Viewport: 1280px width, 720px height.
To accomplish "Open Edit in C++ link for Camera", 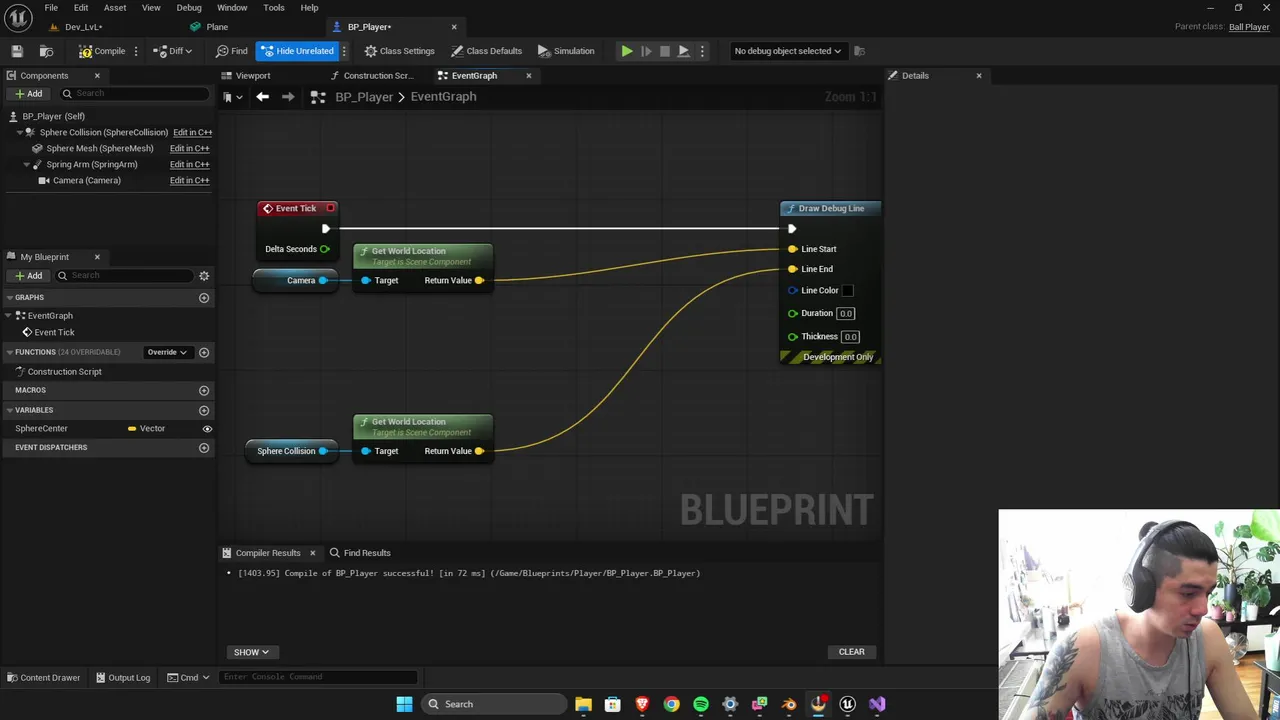I will [x=189, y=180].
